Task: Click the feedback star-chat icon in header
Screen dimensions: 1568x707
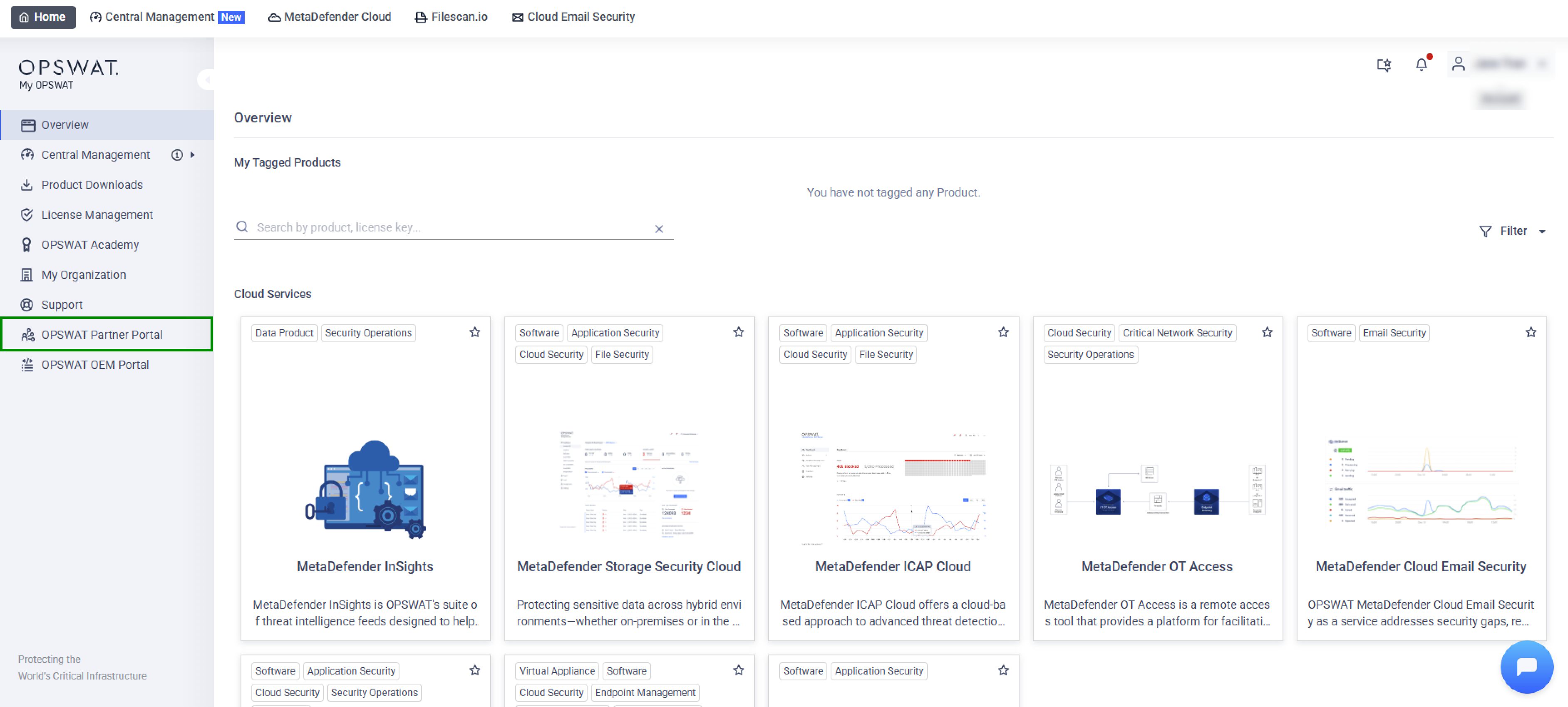Action: pos(1384,65)
